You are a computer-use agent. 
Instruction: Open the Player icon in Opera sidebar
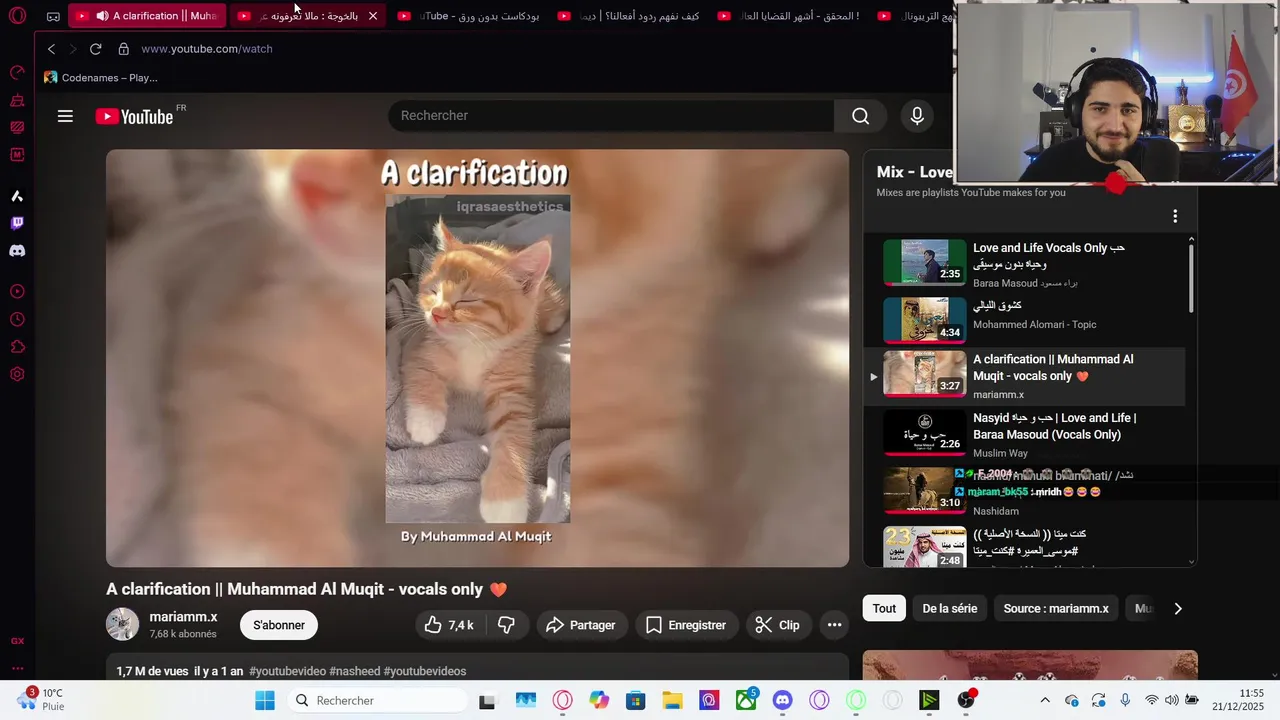tap(17, 292)
